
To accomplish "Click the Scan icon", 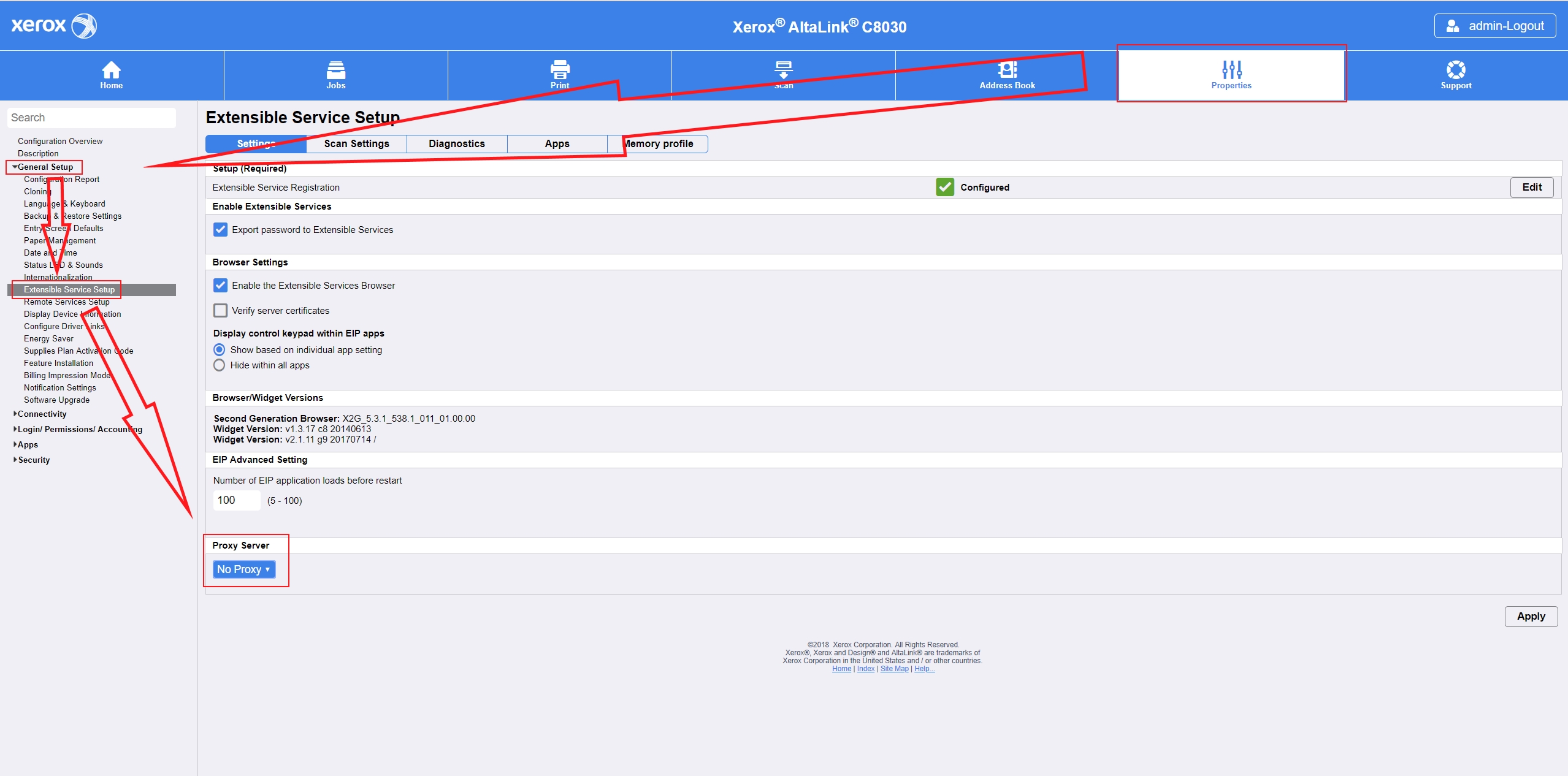I will click(x=784, y=69).
